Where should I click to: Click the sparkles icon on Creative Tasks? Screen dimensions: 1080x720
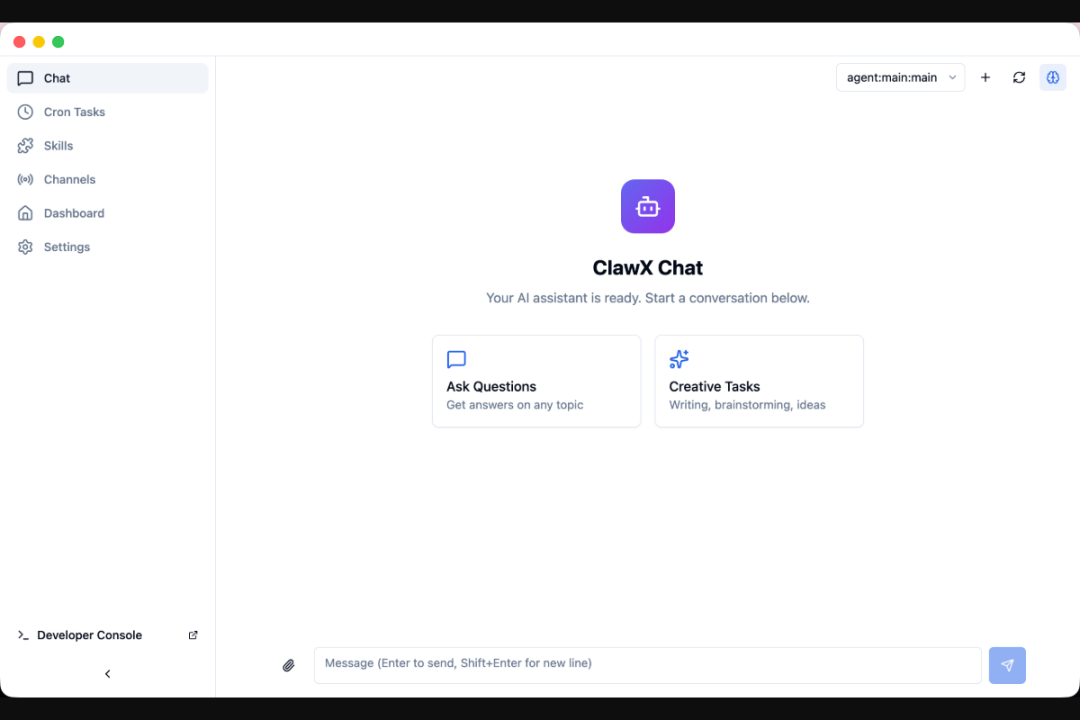679,359
